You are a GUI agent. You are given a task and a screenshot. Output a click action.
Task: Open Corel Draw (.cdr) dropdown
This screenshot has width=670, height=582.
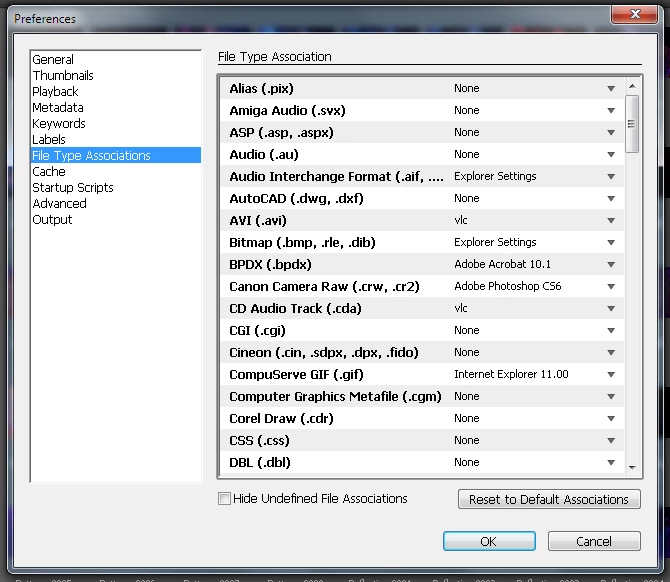[611, 419]
